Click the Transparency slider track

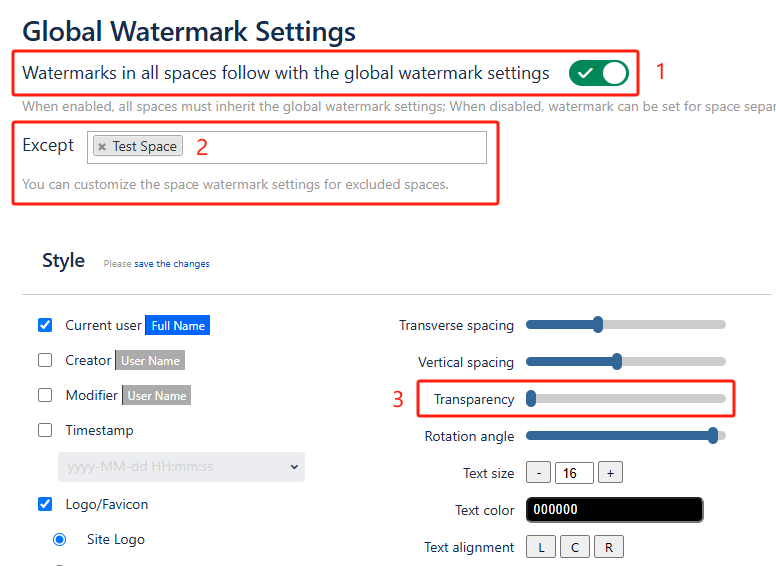tap(626, 399)
